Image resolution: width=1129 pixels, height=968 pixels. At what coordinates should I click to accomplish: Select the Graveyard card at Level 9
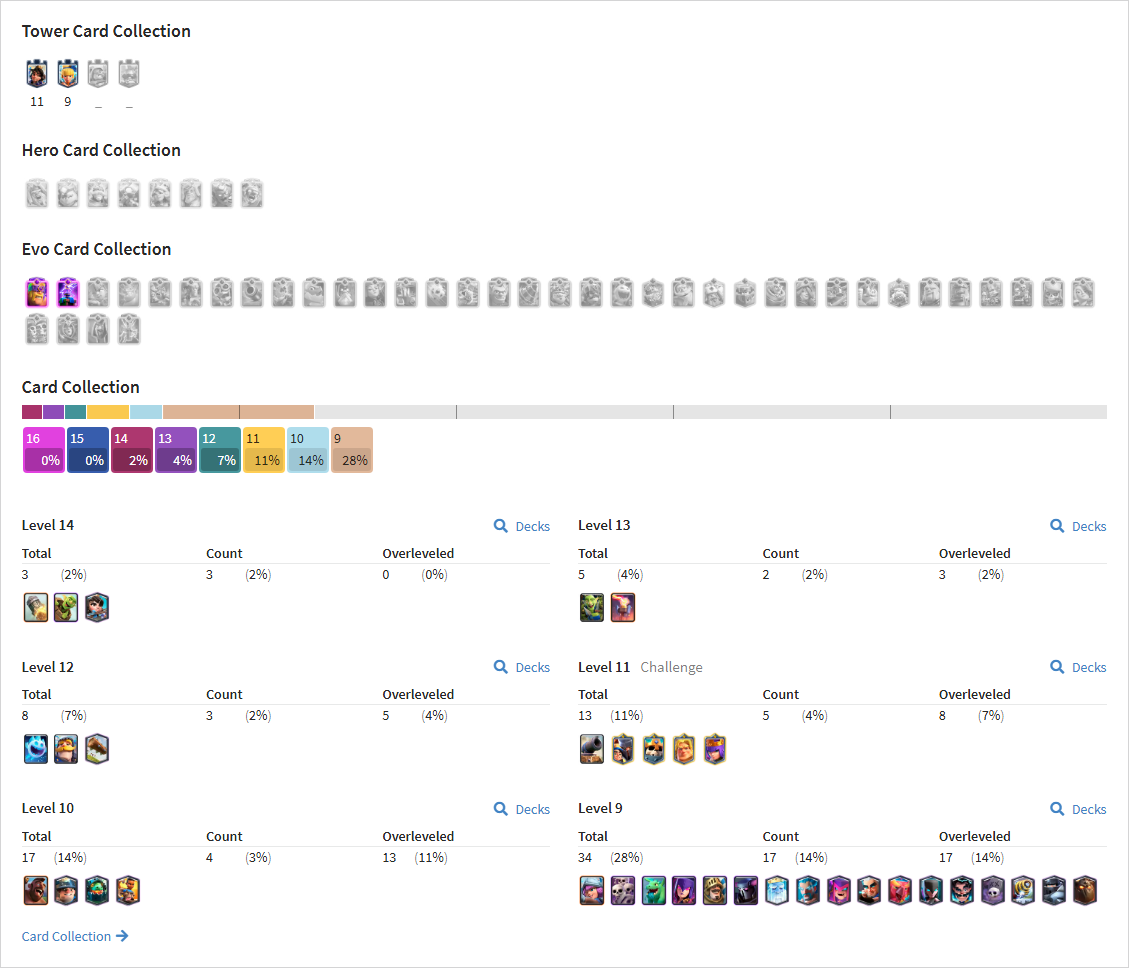[x=992, y=891]
